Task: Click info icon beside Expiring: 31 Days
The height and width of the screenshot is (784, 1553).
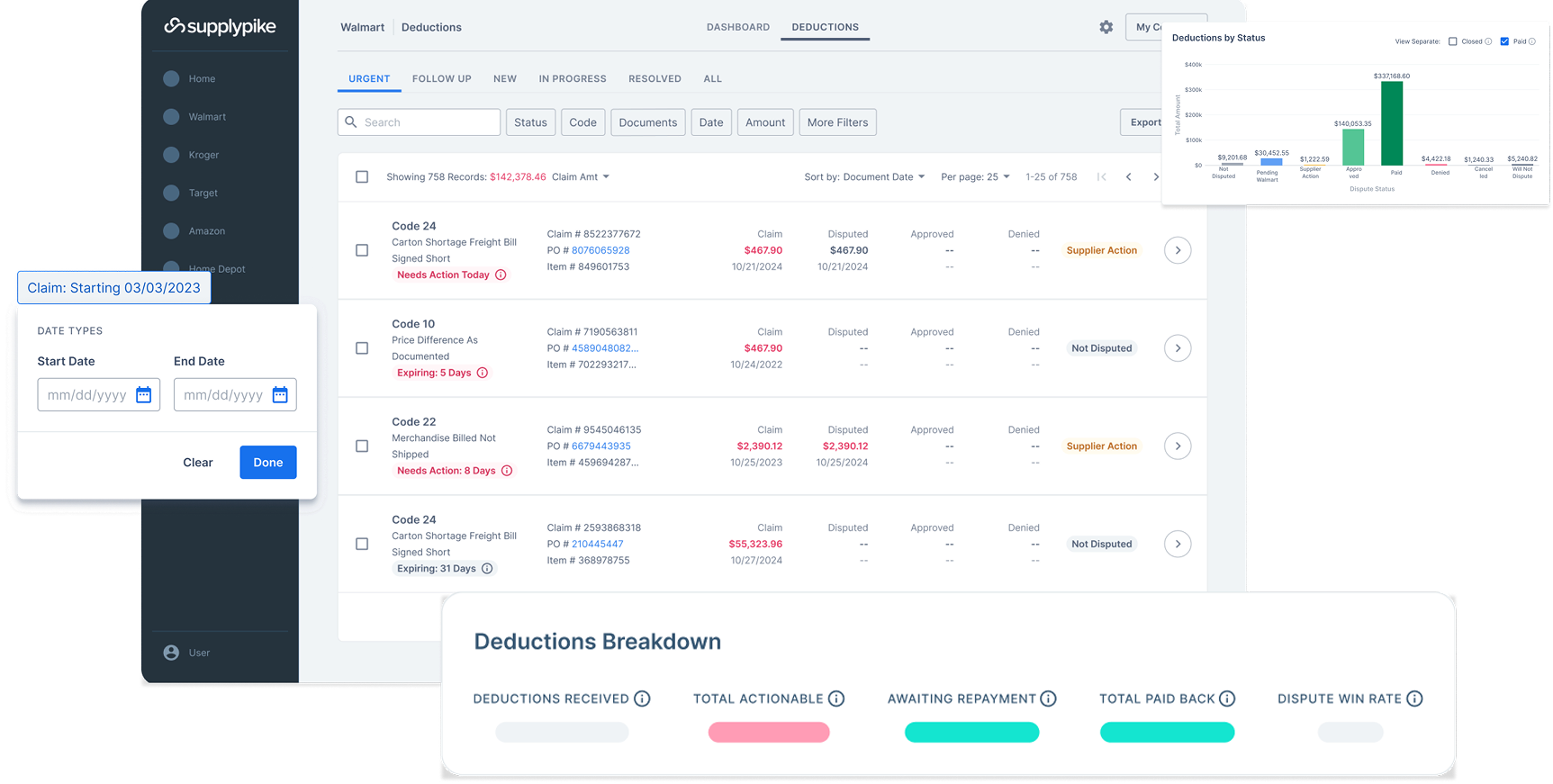Action: click(487, 569)
